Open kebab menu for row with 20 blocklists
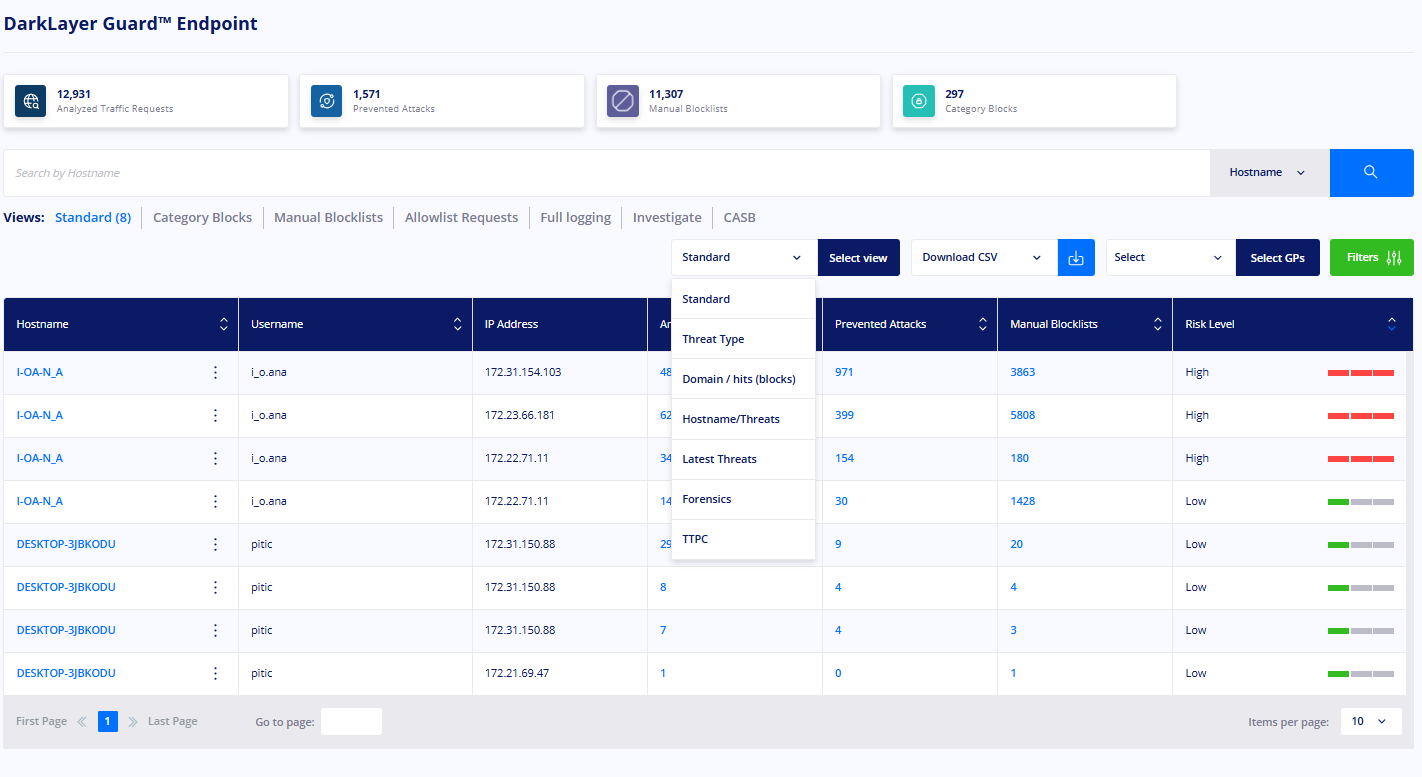The image size is (1422, 777). 215,544
